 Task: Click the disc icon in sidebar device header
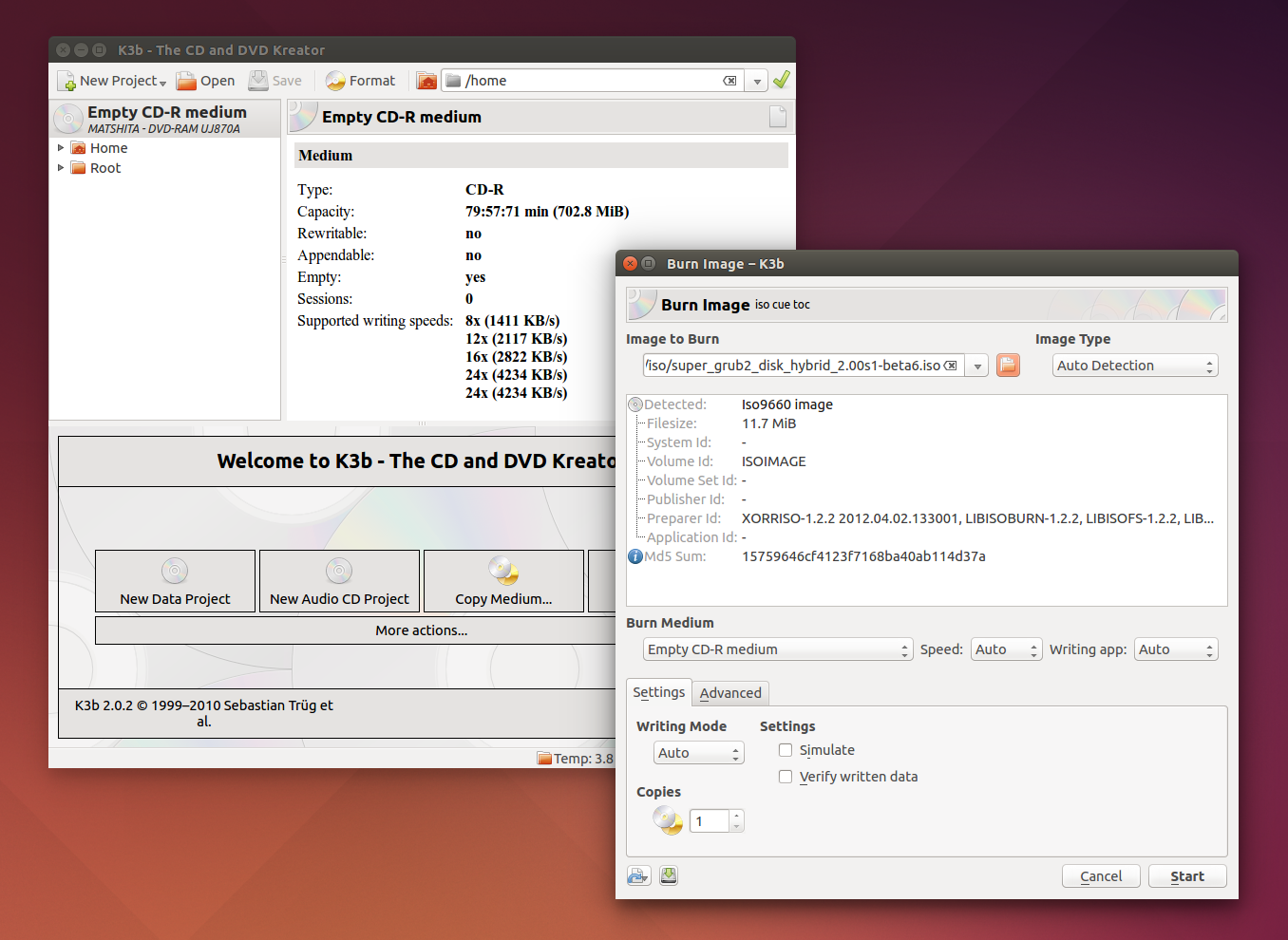pyautogui.click(x=68, y=119)
